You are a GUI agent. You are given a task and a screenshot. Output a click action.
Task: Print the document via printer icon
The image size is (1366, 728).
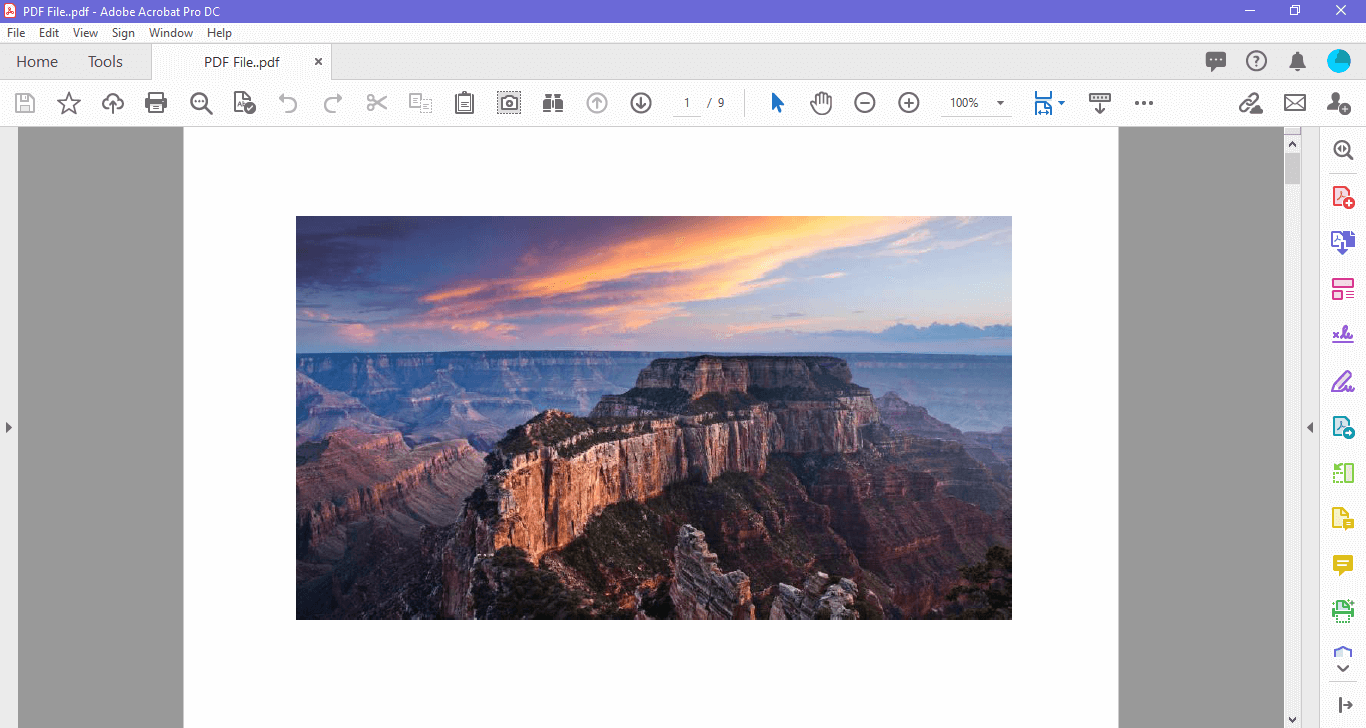coord(156,103)
